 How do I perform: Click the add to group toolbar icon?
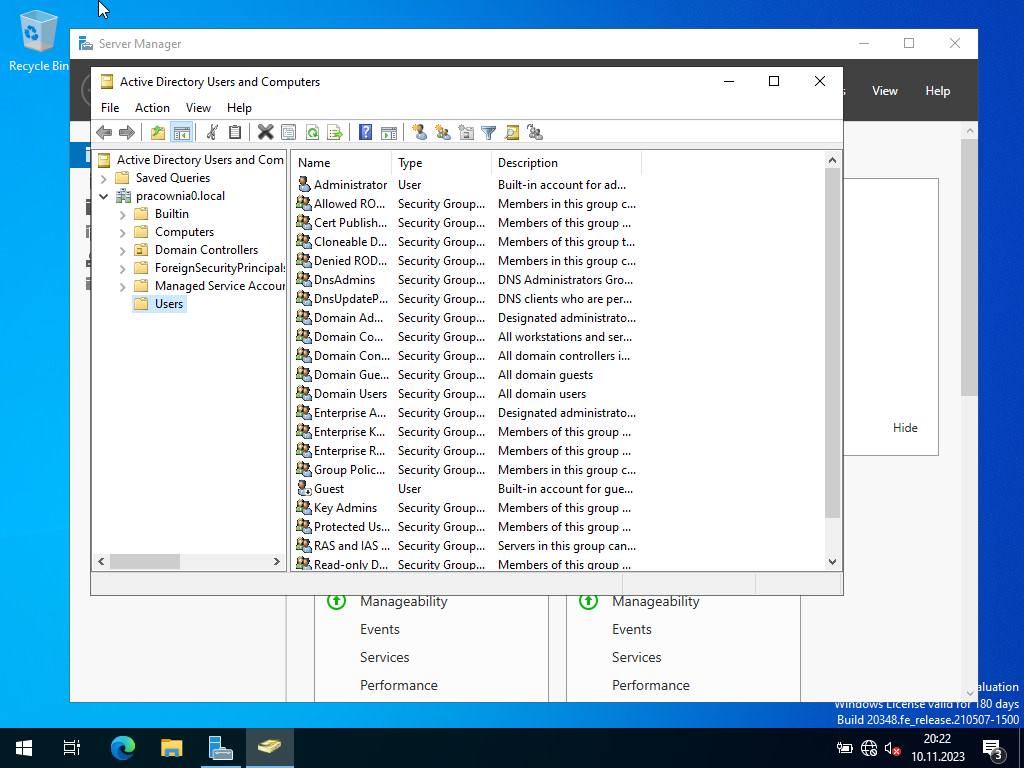[535, 133]
